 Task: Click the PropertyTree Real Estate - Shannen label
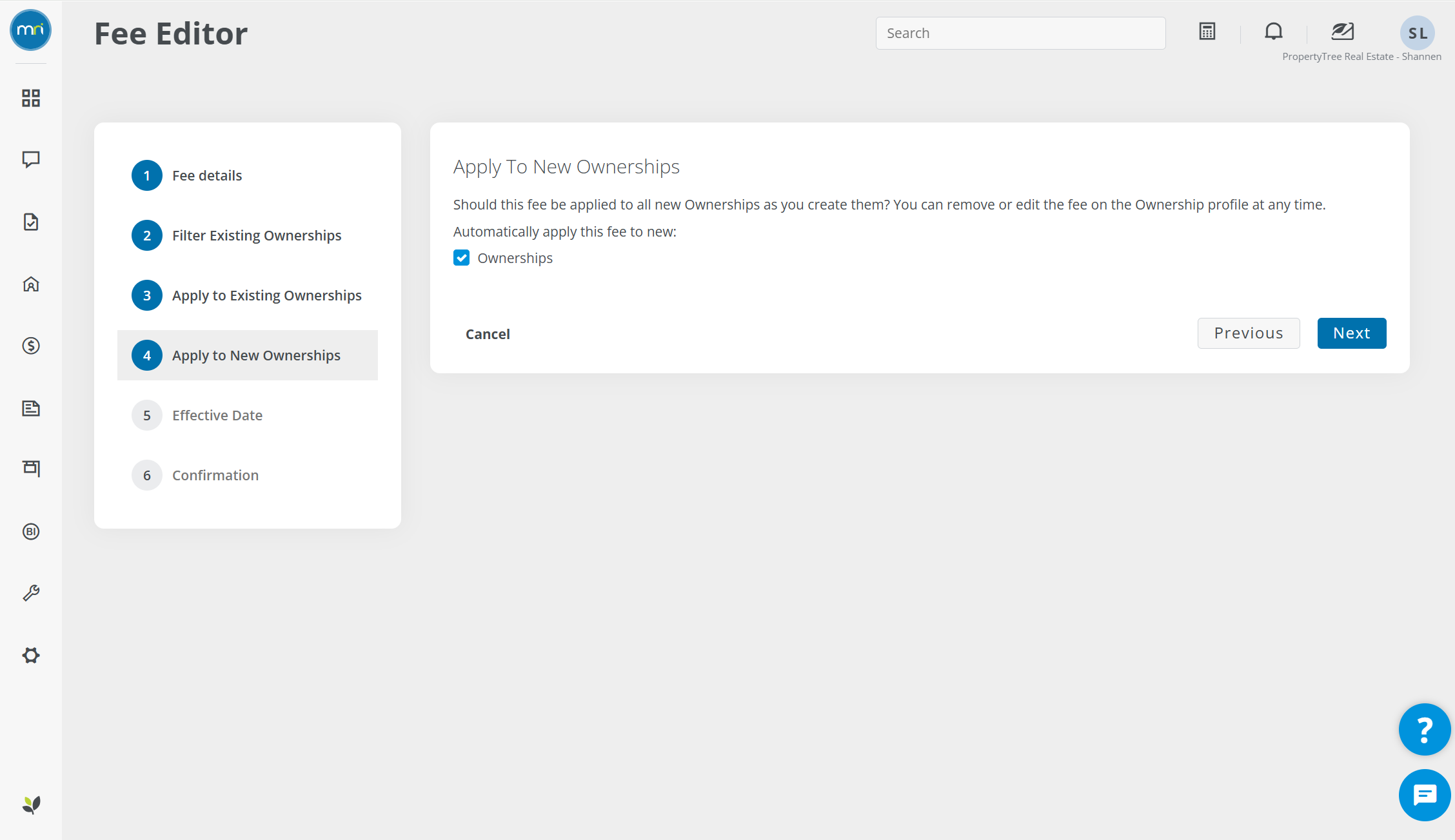point(1361,57)
